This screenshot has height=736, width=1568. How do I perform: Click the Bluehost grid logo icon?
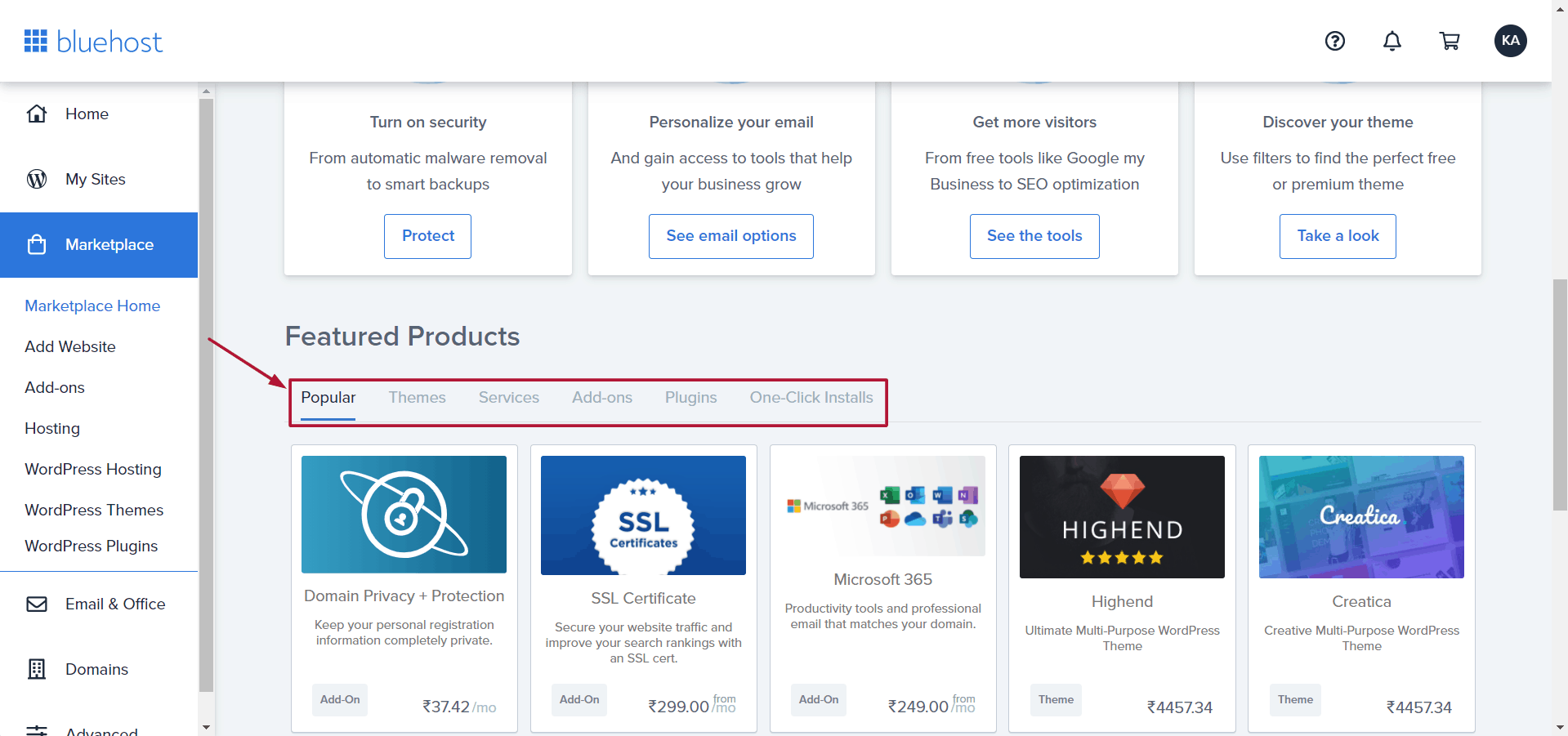tap(36, 41)
